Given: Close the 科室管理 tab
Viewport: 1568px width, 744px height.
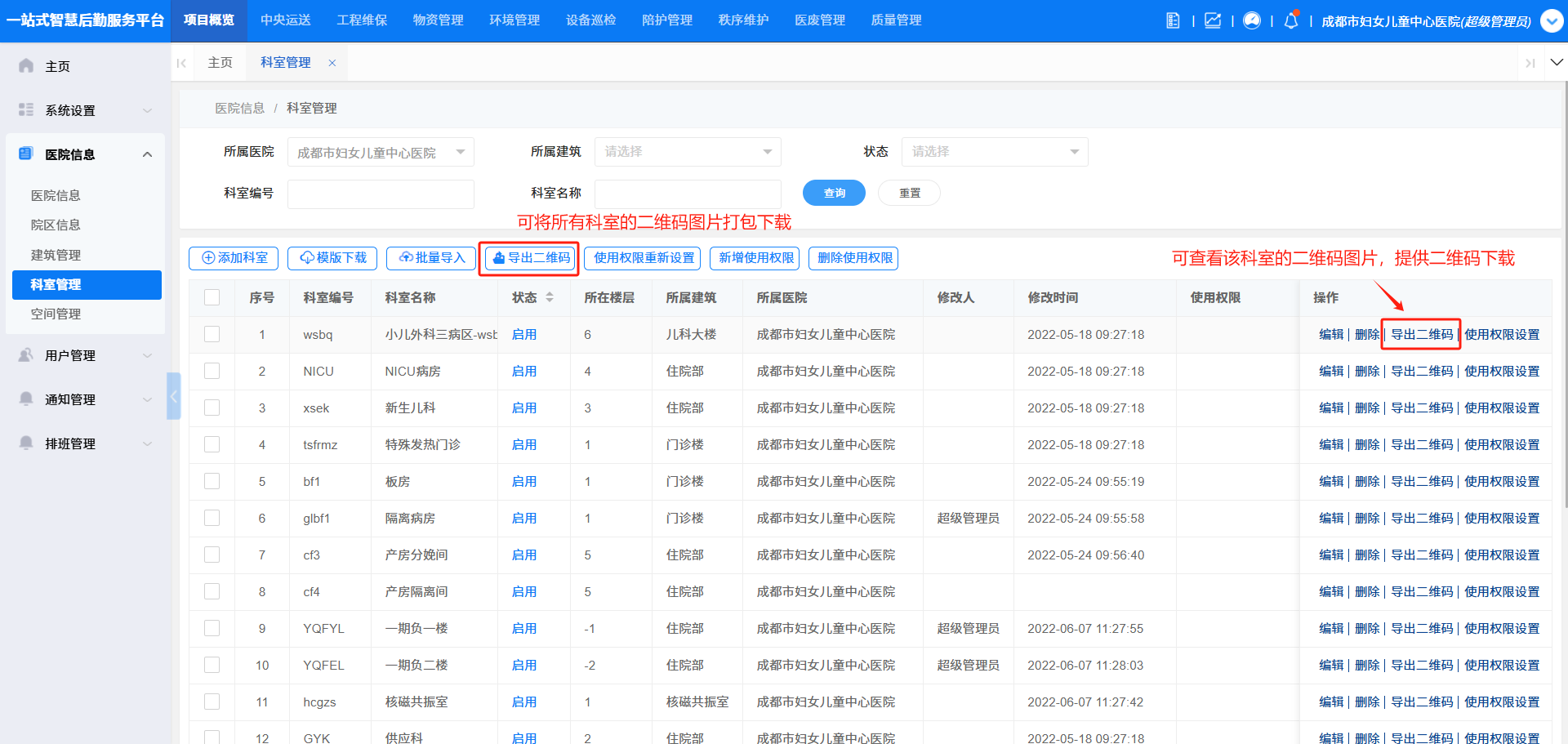Looking at the screenshot, I should tap(332, 63).
